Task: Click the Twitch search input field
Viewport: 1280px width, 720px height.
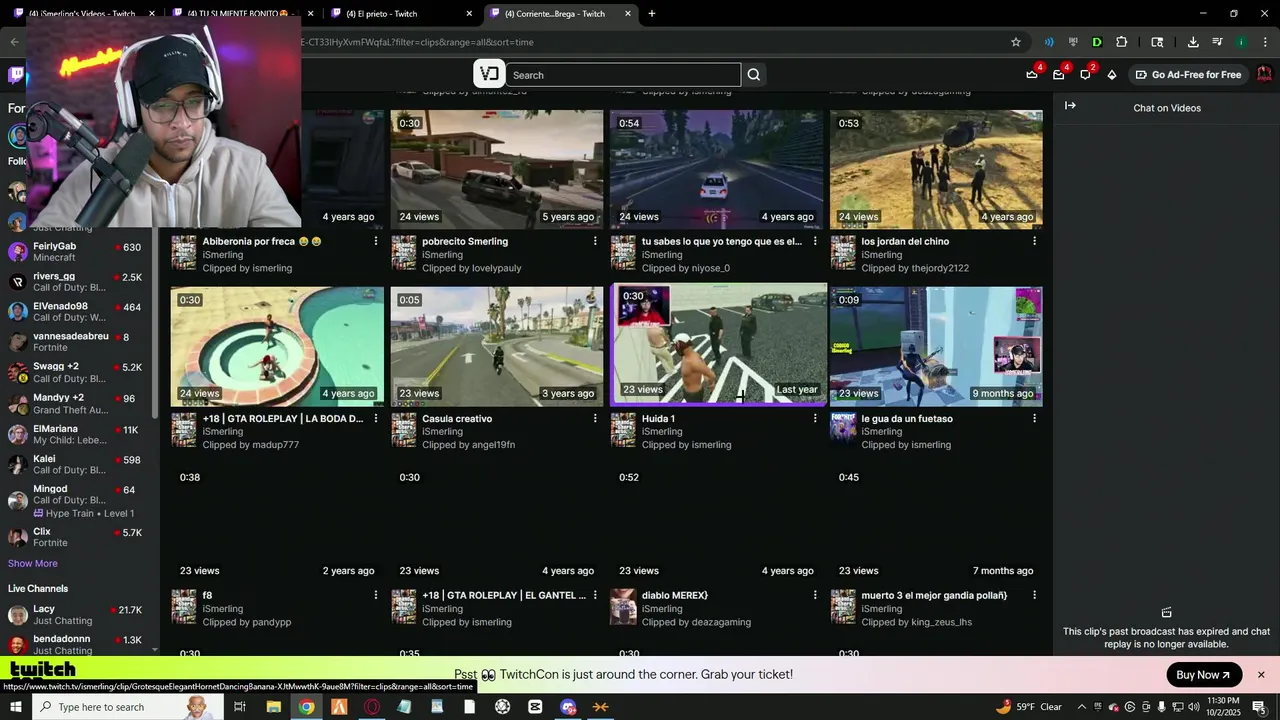Action: (623, 75)
